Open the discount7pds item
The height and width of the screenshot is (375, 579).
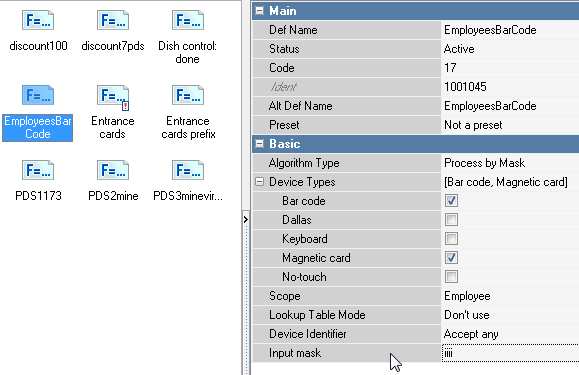[113, 21]
